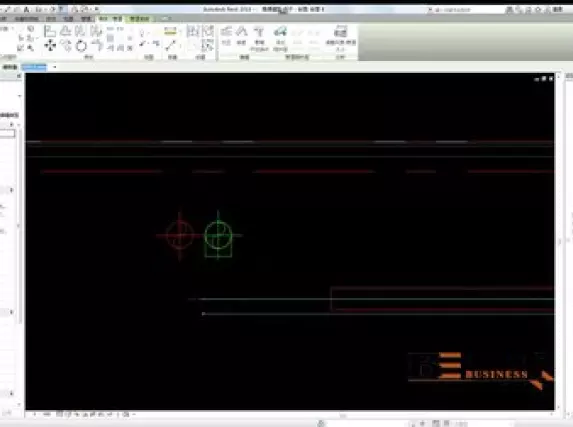Viewport: 573px width, 427px height.
Task: Click the highlighted options bar input field
Action: [34, 67]
